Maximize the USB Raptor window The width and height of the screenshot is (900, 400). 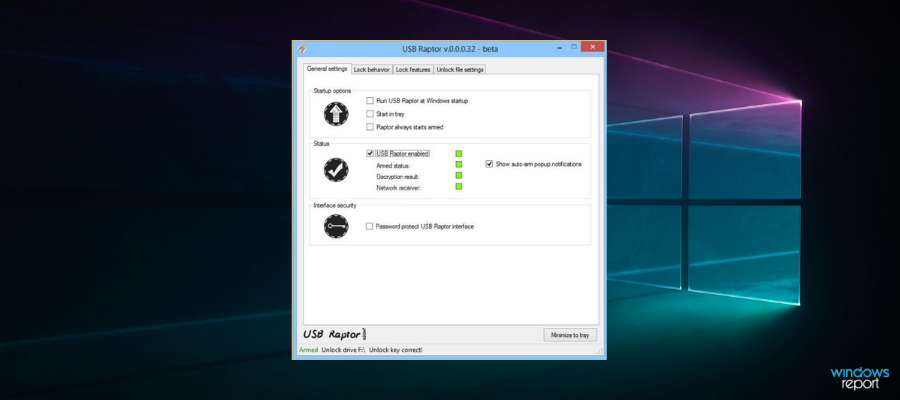pyautogui.click(x=573, y=47)
